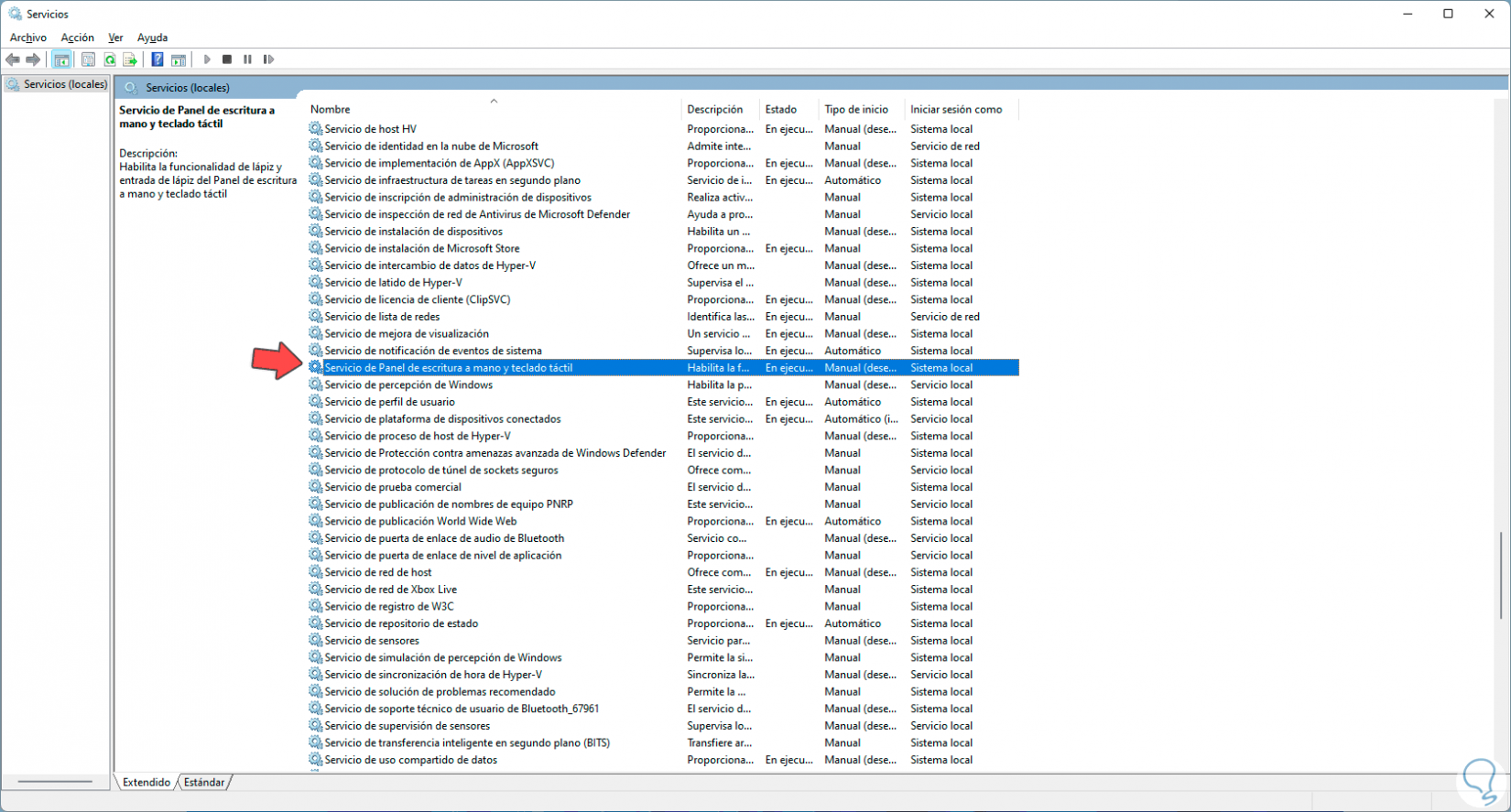Pause the service with the pause icon
1511x812 pixels.
(247, 60)
